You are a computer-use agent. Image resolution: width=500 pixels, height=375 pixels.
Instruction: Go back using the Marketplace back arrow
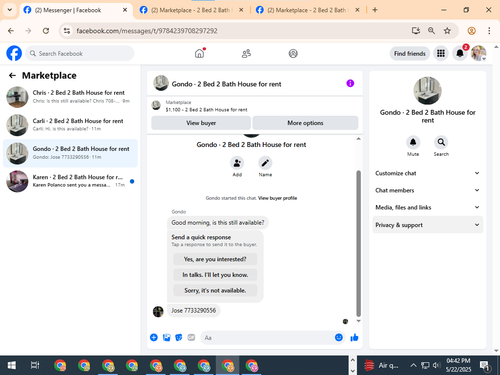pos(12,76)
